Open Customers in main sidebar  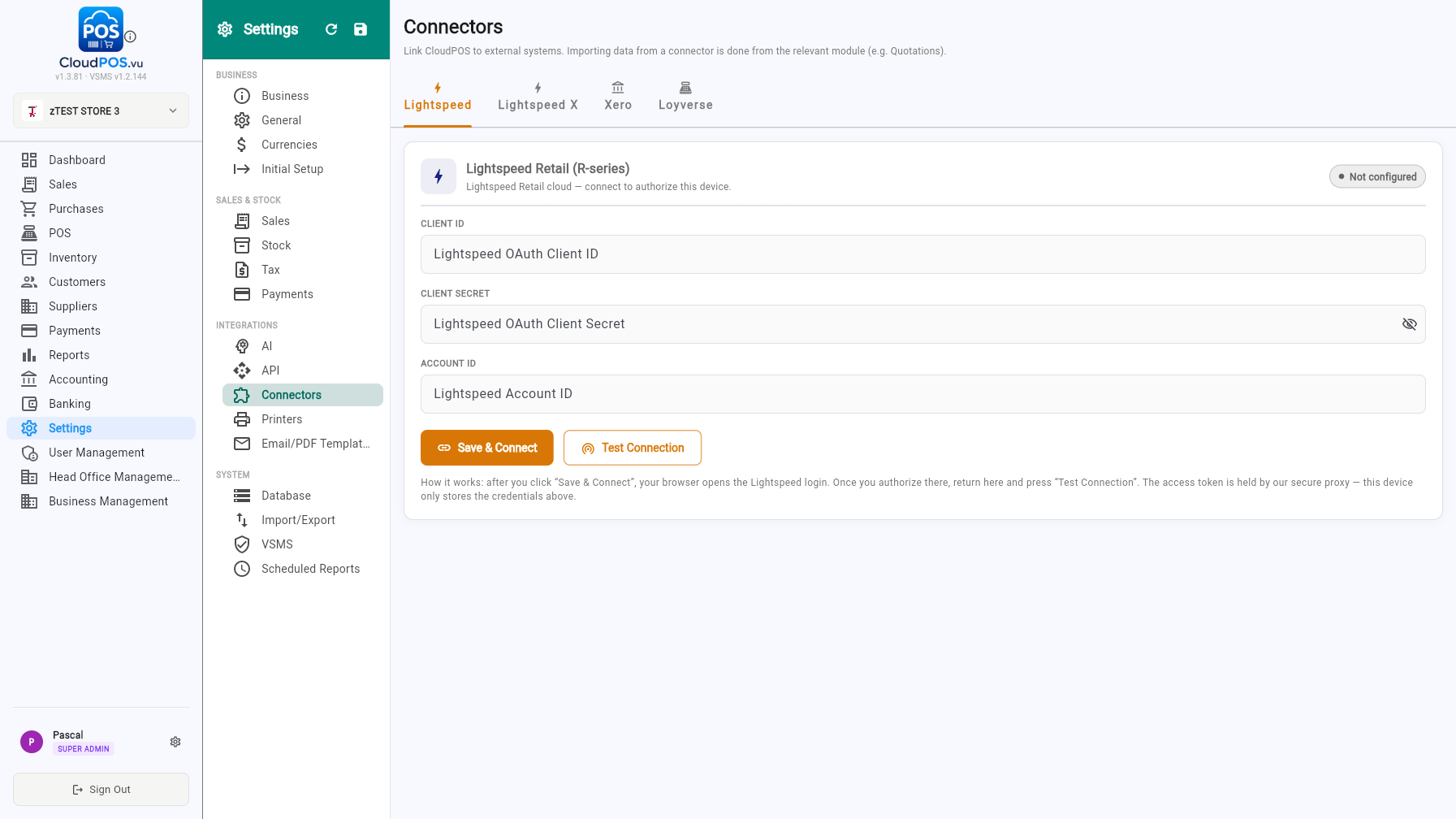pos(101,282)
